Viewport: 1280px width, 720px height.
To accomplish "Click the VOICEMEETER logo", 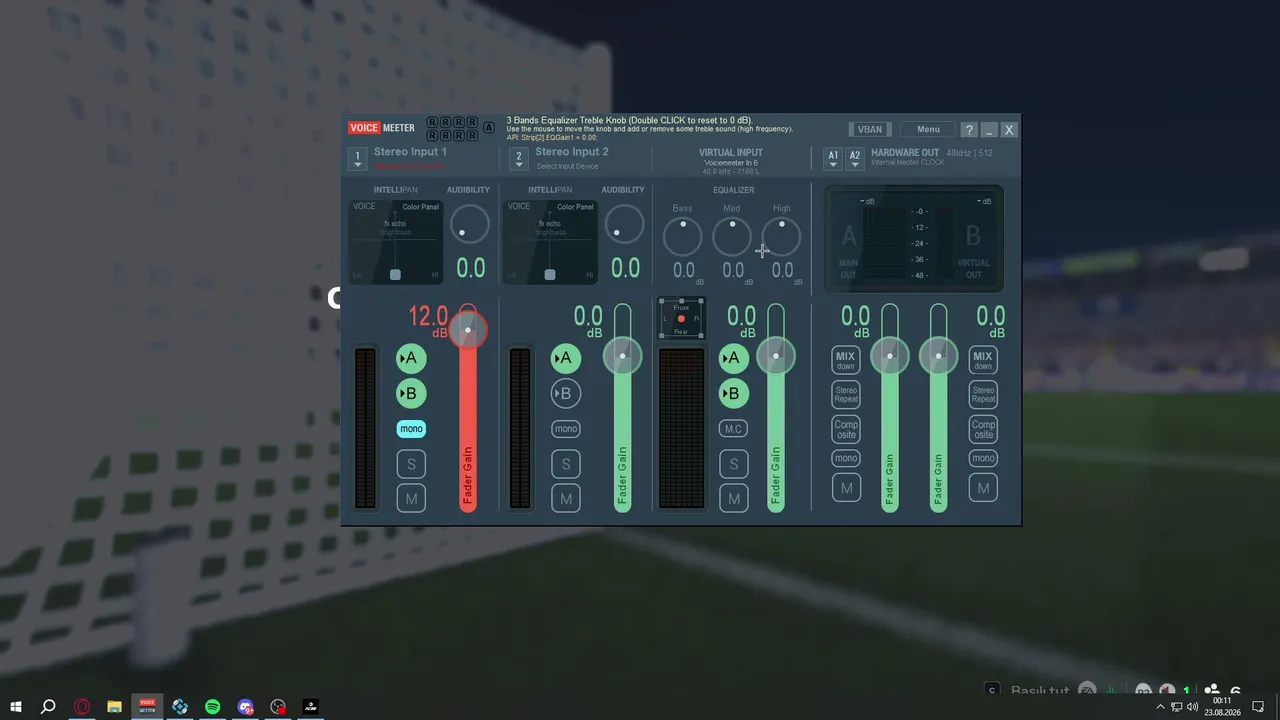I will [x=382, y=128].
